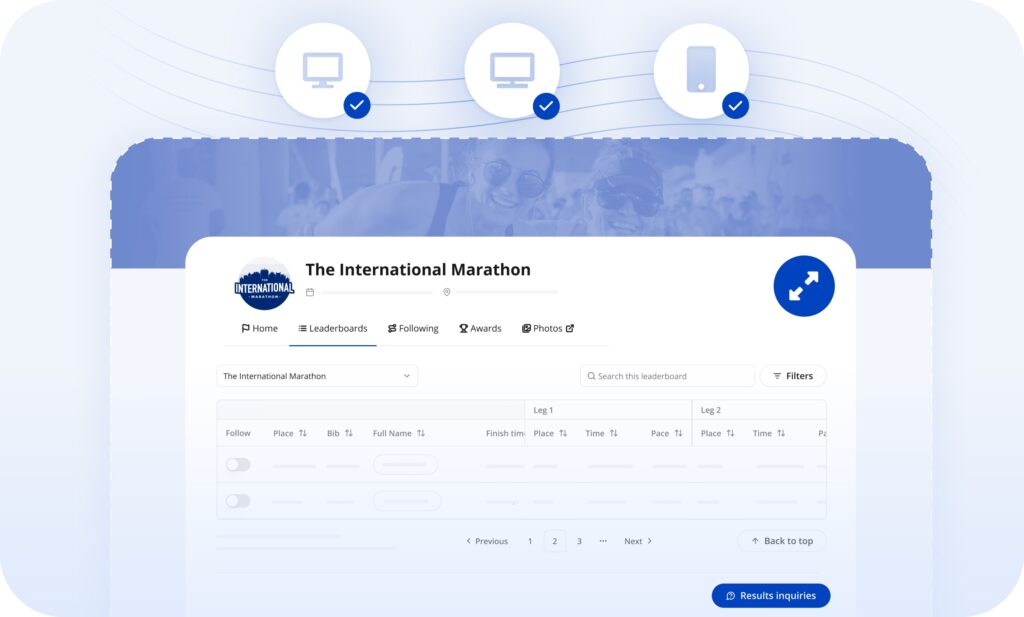Toggle follow switch for second runner

[238, 501]
